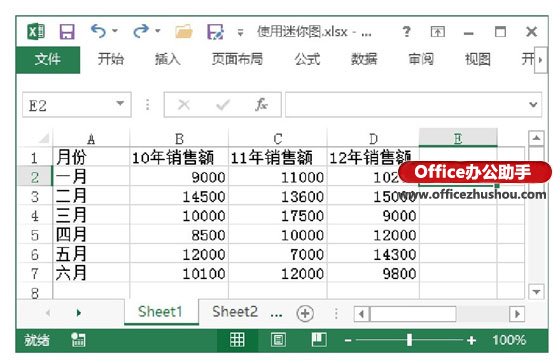Click the Save As icon in quick access
This screenshot has height=363, width=560.
tap(215, 32)
